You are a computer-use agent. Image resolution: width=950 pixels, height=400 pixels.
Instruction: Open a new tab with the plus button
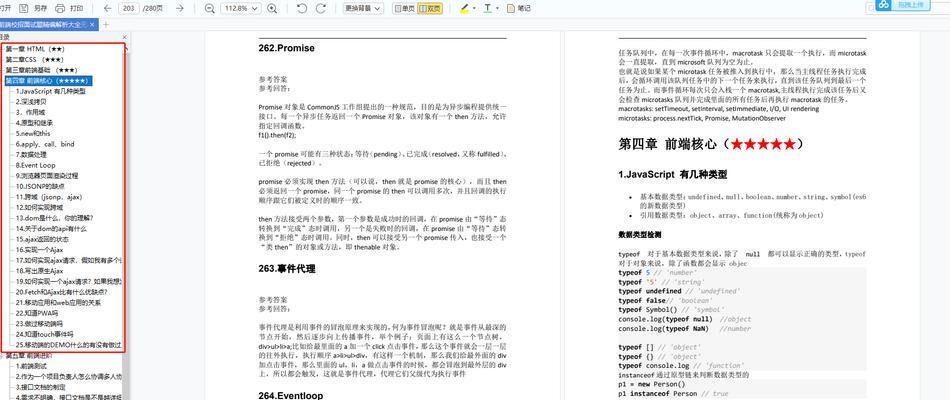[x=106, y=24]
